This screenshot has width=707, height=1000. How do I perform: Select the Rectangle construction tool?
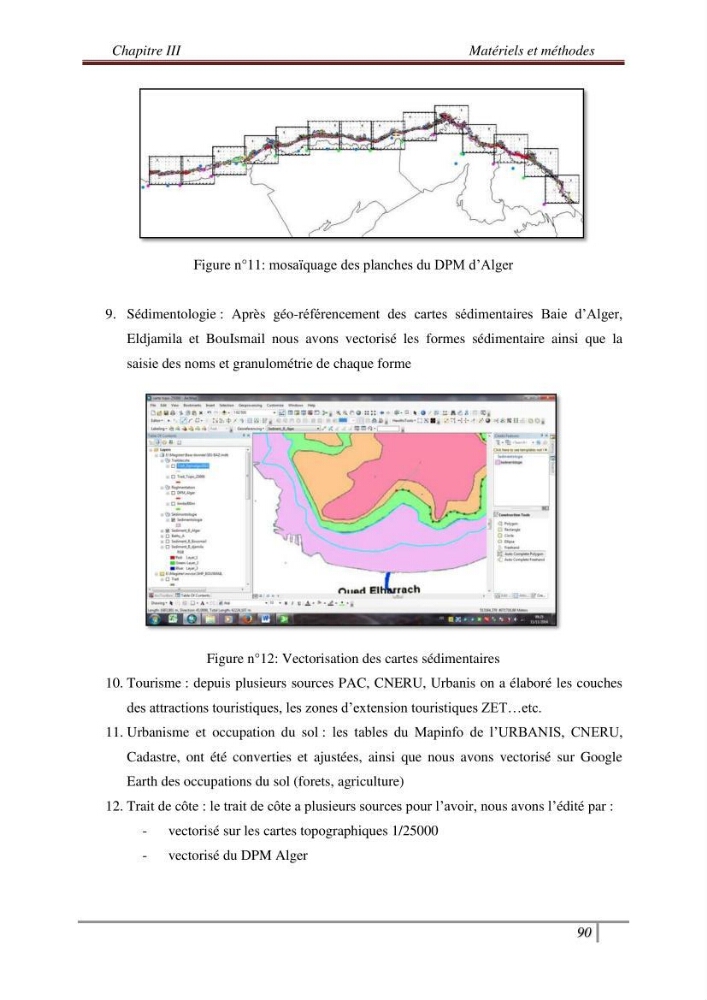click(x=509, y=529)
